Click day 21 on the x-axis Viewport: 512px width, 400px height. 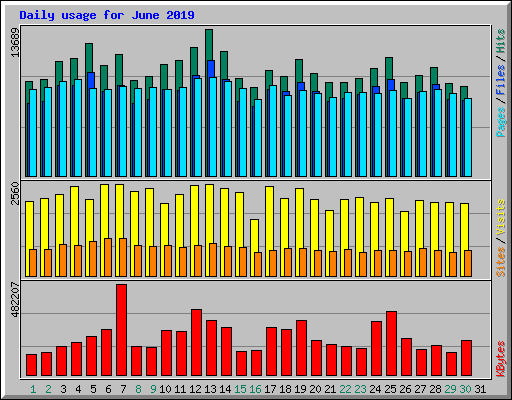(330, 389)
